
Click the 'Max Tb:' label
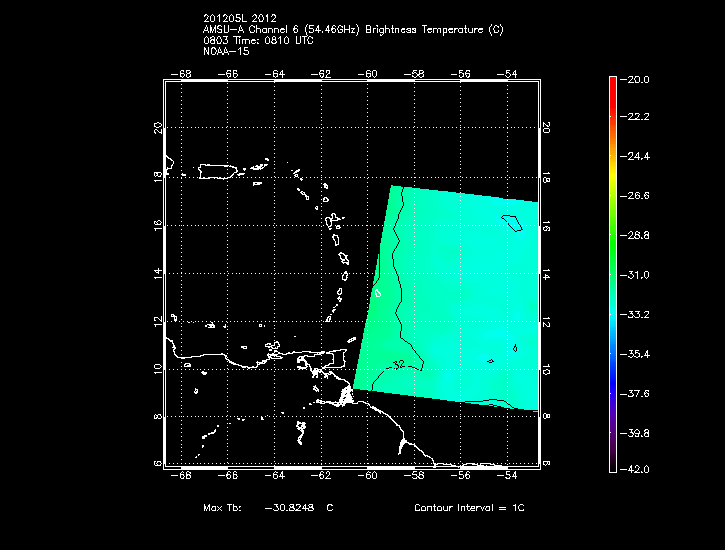pos(222,507)
